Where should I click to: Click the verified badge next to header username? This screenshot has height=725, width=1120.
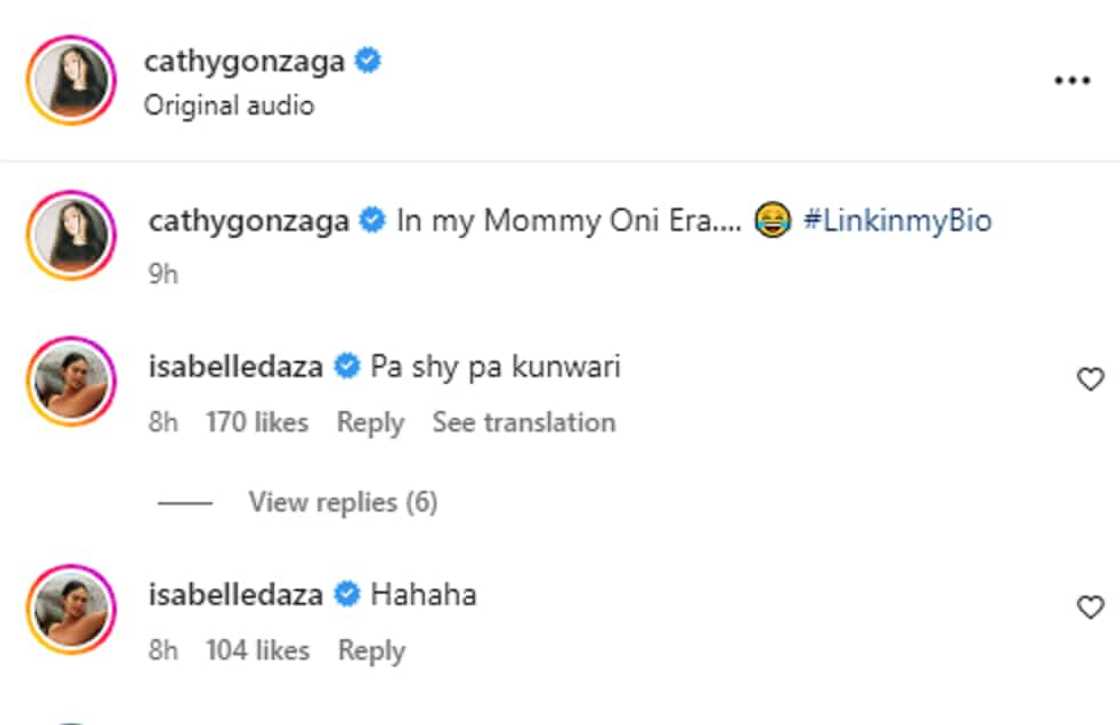[368, 62]
